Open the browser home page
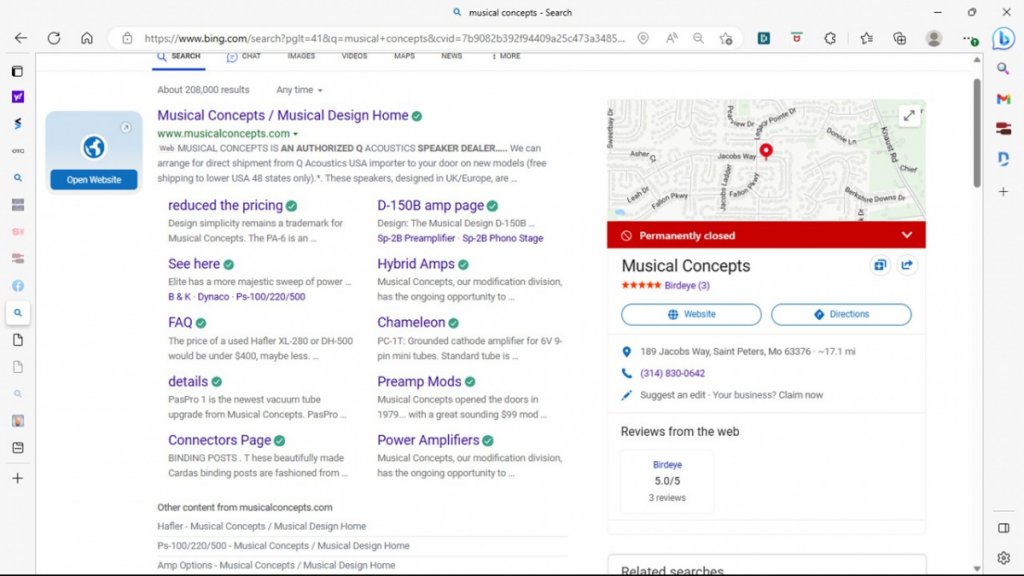This screenshot has width=1024, height=576. pyautogui.click(x=87, y=38)
